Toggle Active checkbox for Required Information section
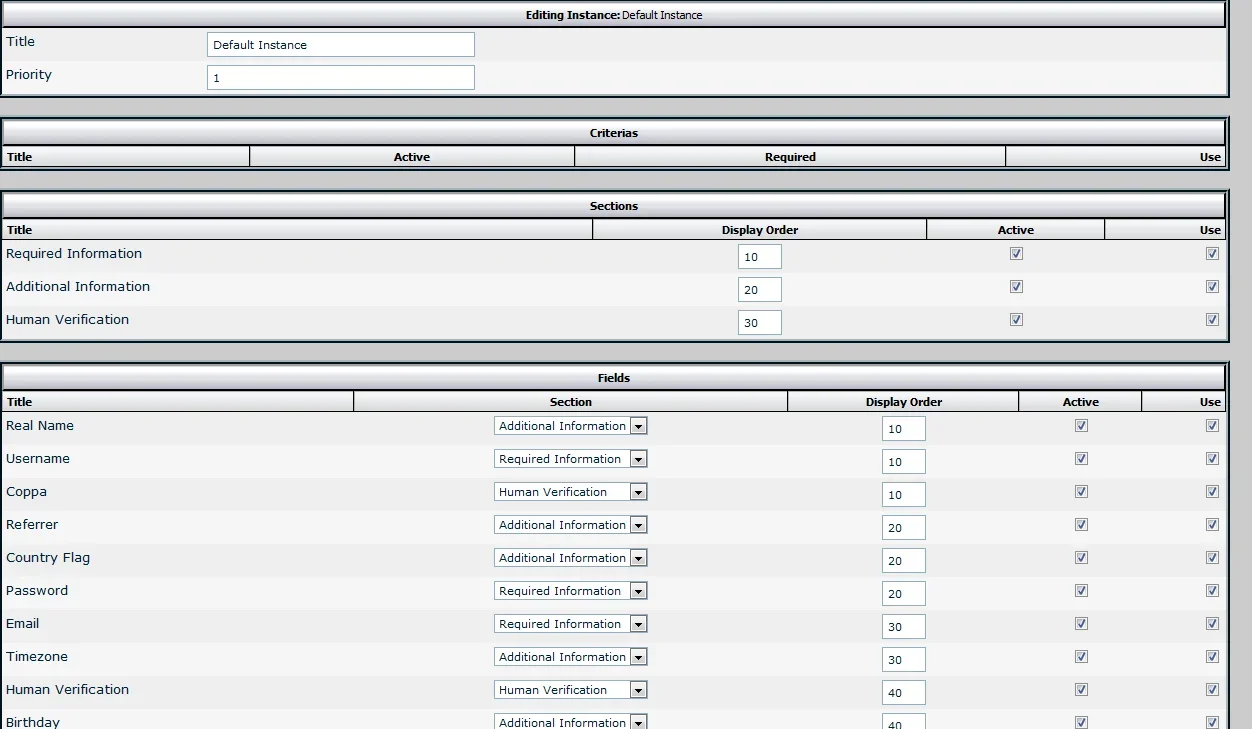 (x=1016, y=254)
